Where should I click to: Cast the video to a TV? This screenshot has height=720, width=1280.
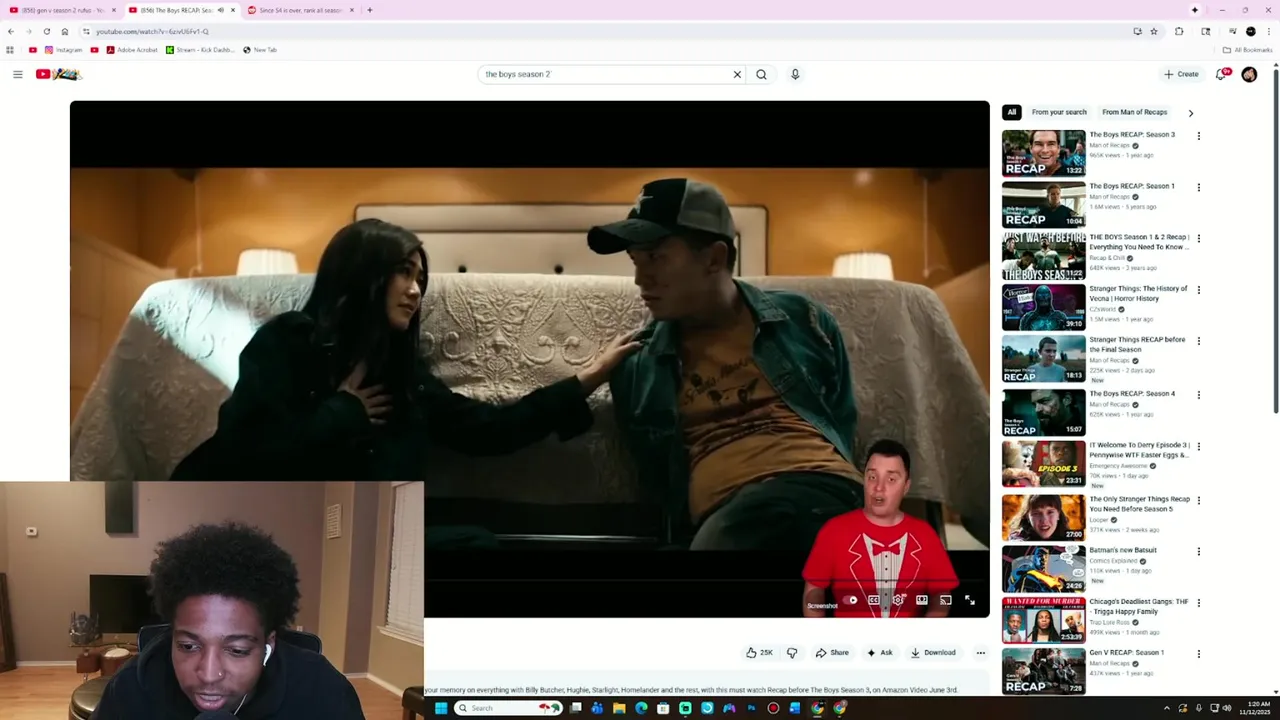pyautogui.click(x=946, y=600)
